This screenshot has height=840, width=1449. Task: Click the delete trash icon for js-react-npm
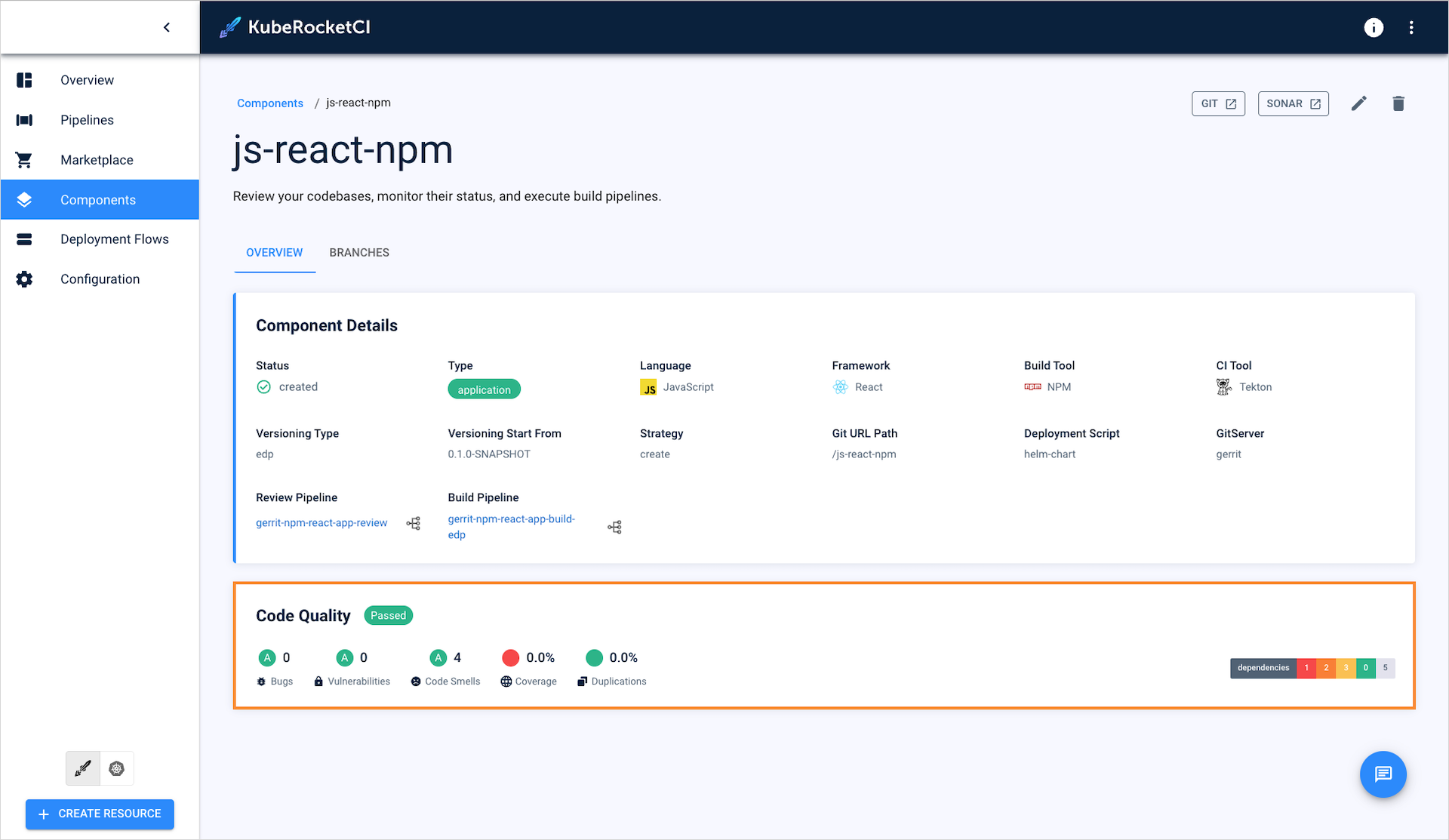pos(1397,103)
